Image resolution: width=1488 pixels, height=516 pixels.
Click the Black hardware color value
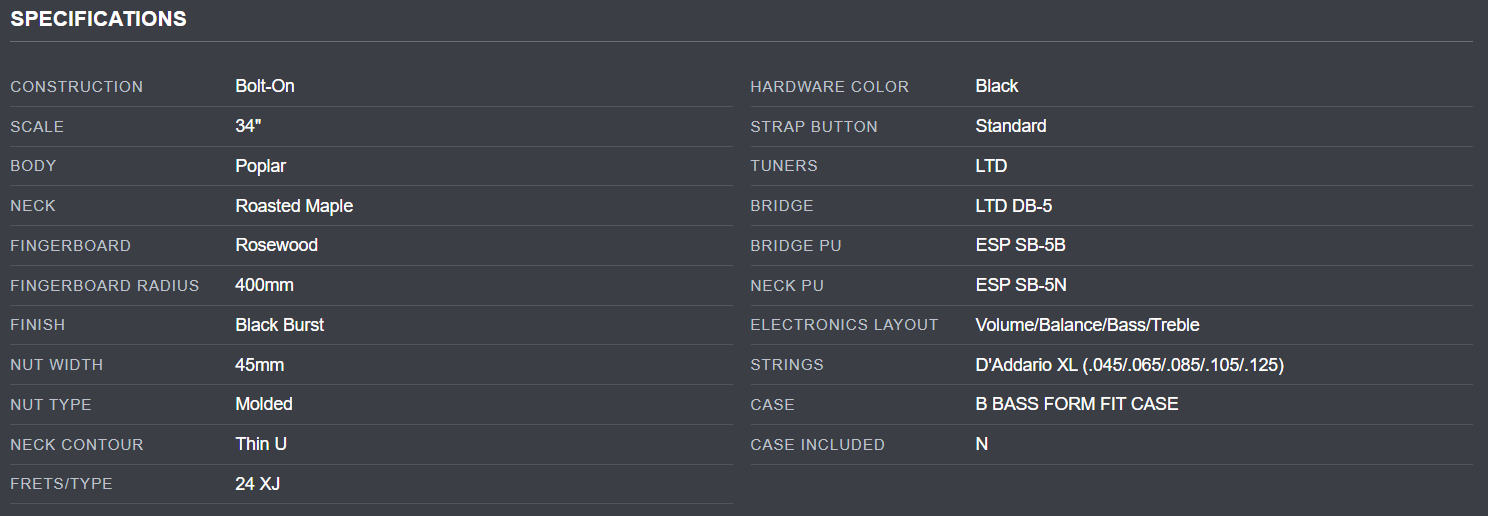(997, 86)
